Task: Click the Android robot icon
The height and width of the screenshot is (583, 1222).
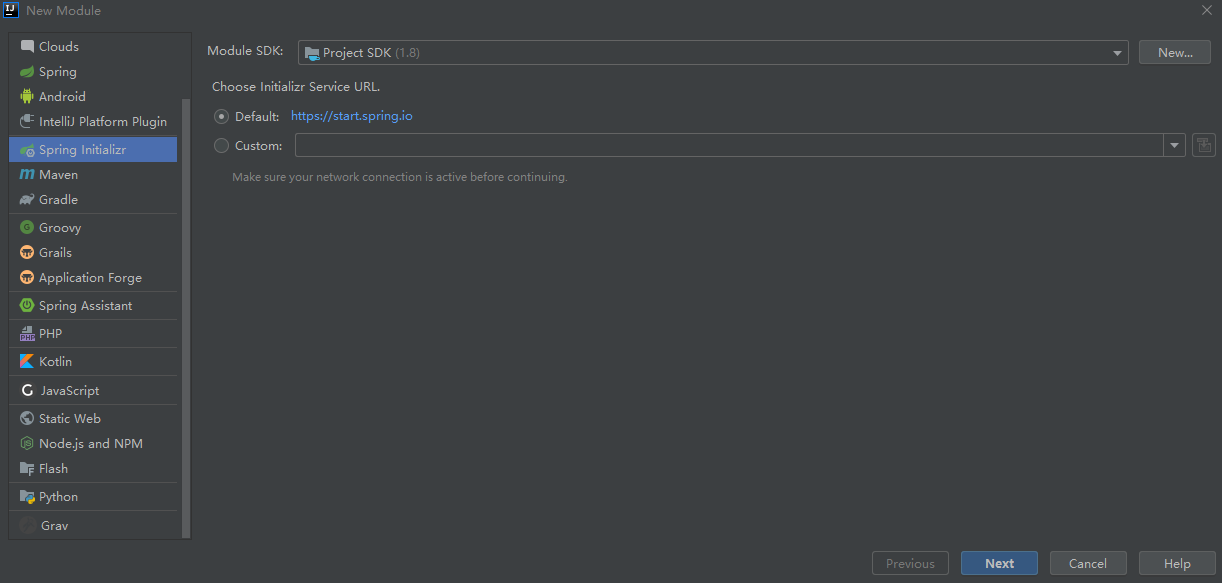Action: 27,97
